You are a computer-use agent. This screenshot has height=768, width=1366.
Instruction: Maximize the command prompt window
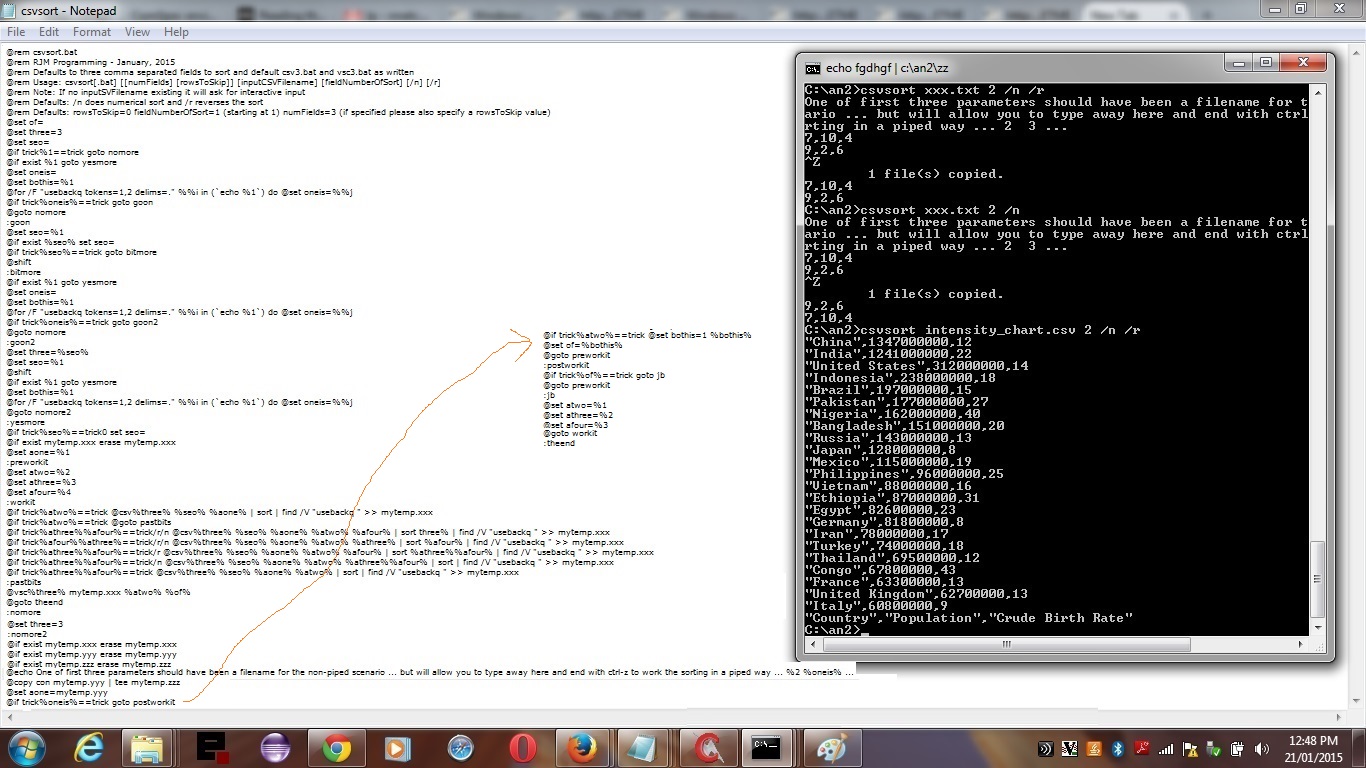1265,62
